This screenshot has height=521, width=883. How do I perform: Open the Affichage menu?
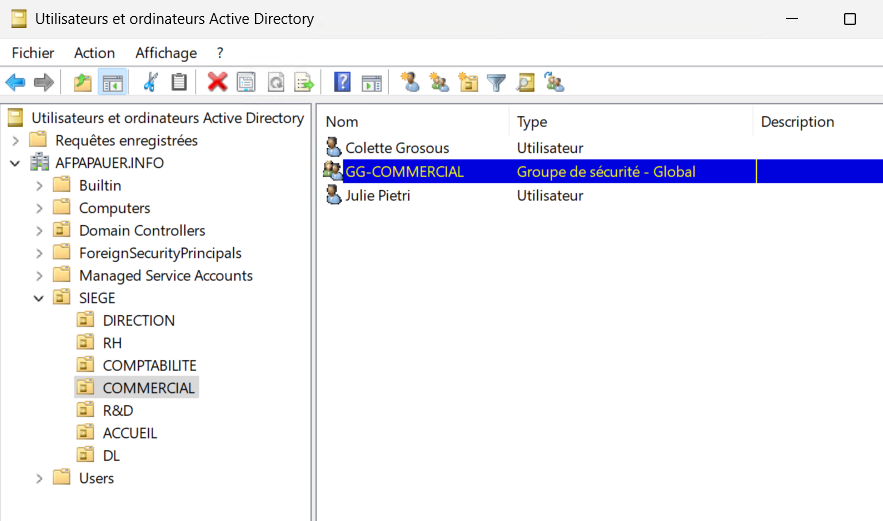pos(166,53)
